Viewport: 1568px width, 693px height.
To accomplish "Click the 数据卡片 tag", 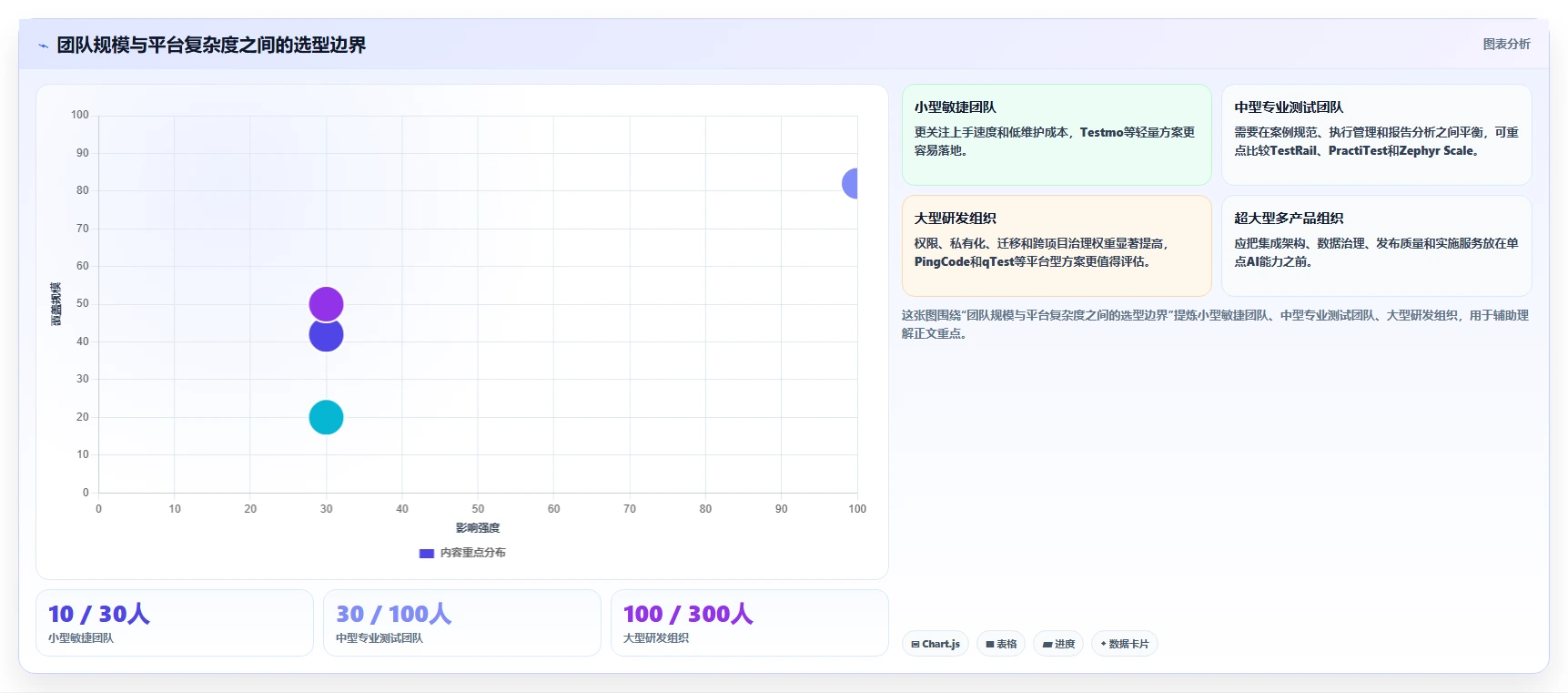I will pos(1125,644).
